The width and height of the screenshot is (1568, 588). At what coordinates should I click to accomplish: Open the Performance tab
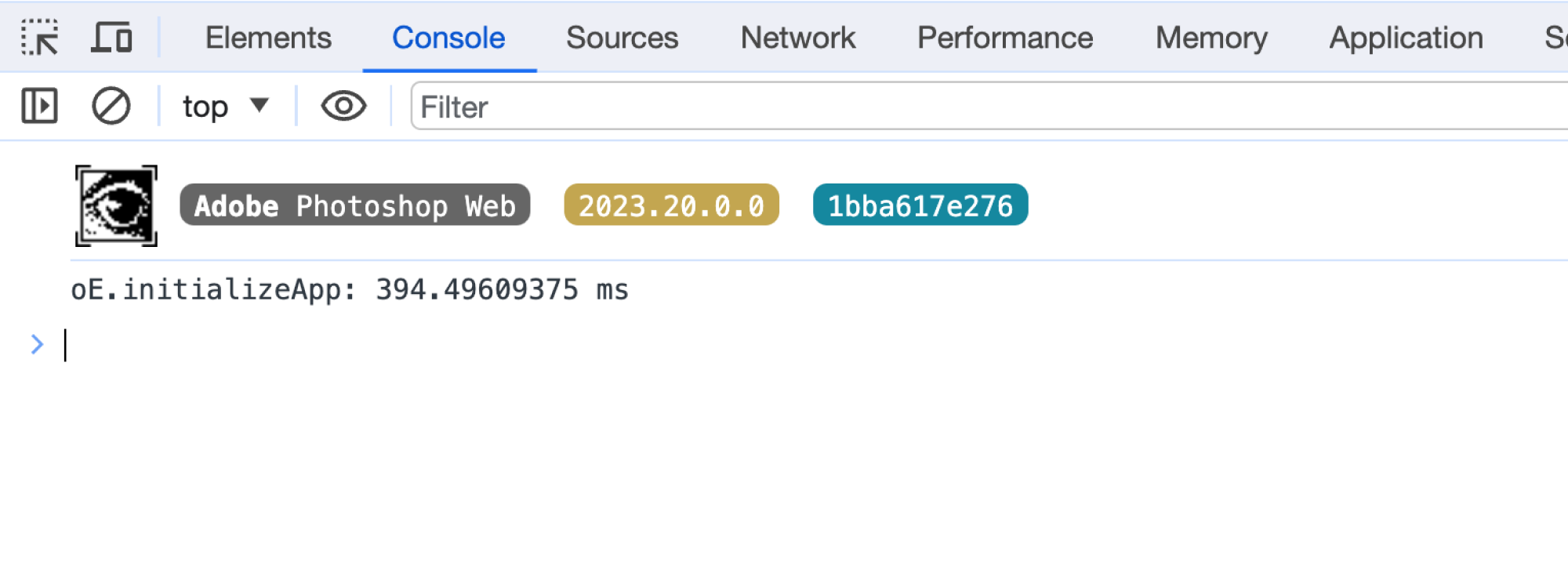pyautogui.click(x=1004, y=38)
